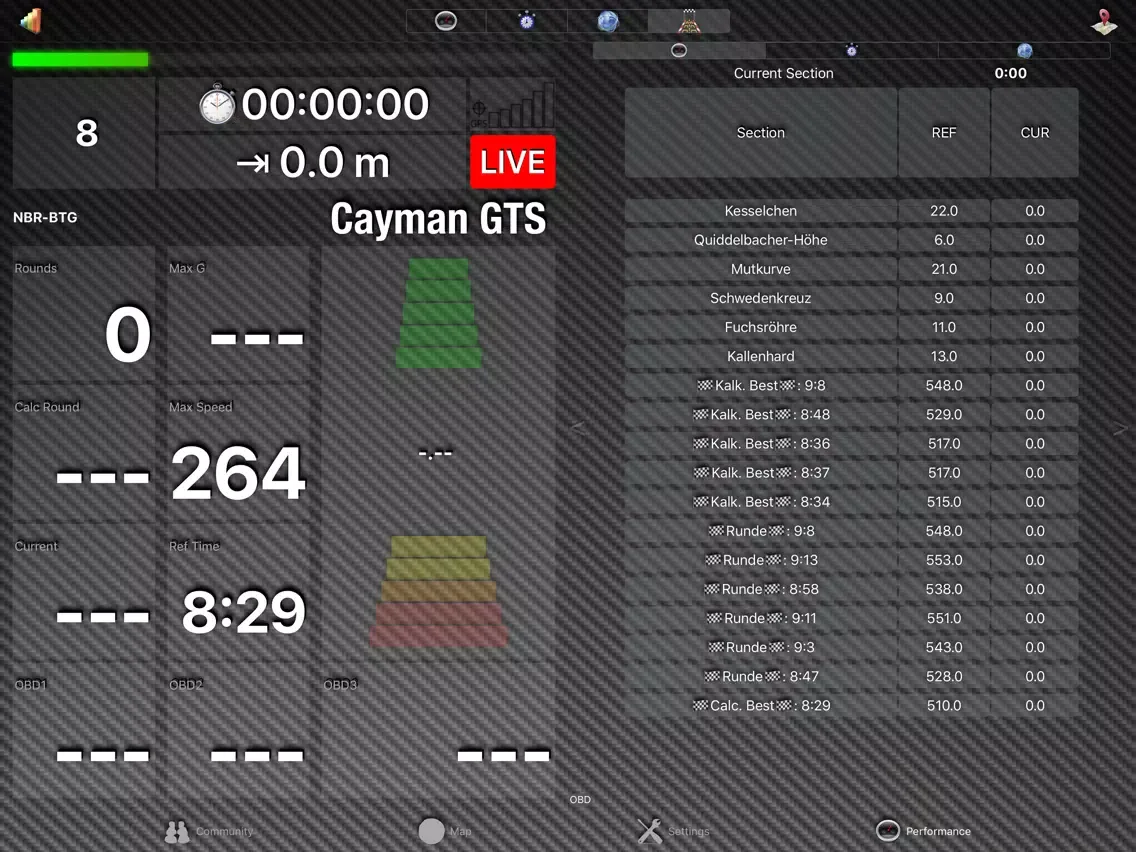Switch right panel to globe segment

tap(1024, 50)
